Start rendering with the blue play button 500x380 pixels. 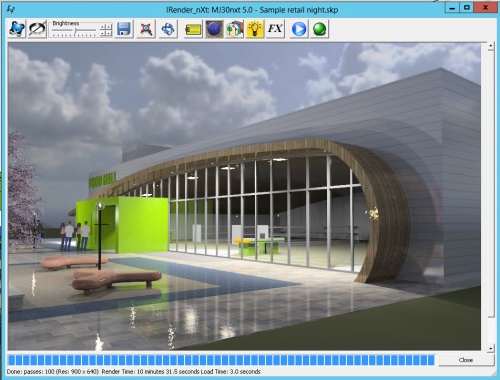(299, 29)
